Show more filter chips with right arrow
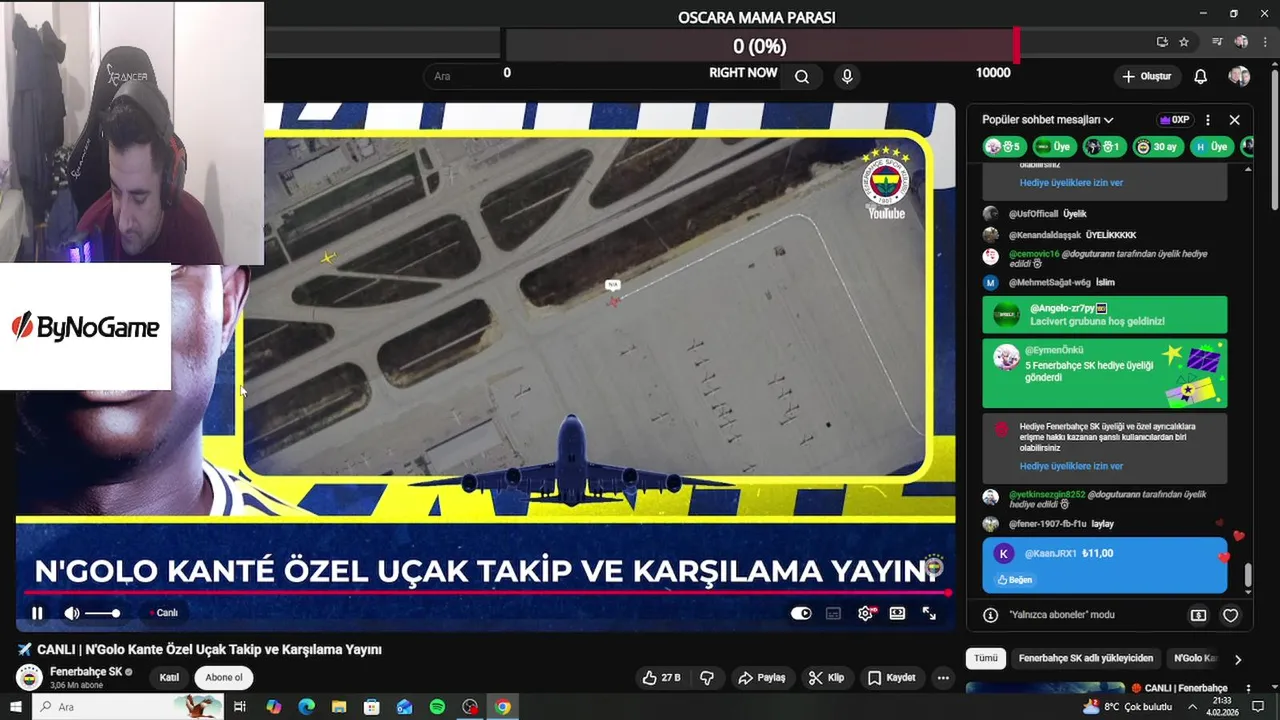Image resolution: width=1280 pixels, height=720 pixels. tap(1238, 659)
